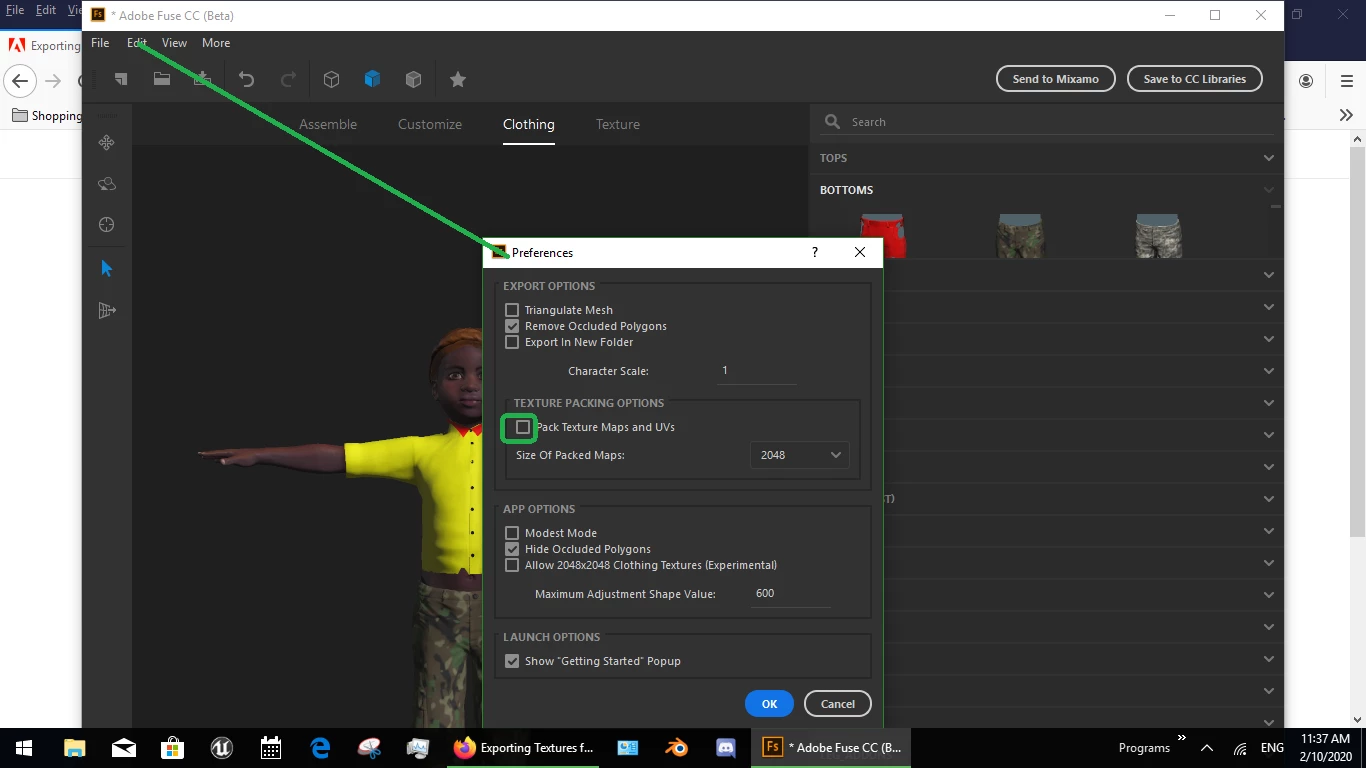Select the blue shaded cube view icon
Image resolution: width=1366 pixels, height=768 pixels.
372,79
